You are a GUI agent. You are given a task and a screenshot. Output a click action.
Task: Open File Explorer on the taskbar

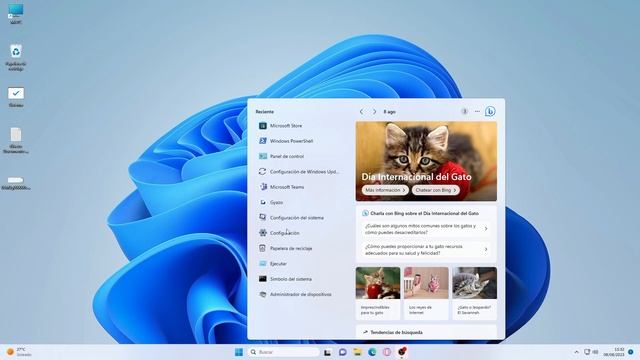click(x=358, y=352)
